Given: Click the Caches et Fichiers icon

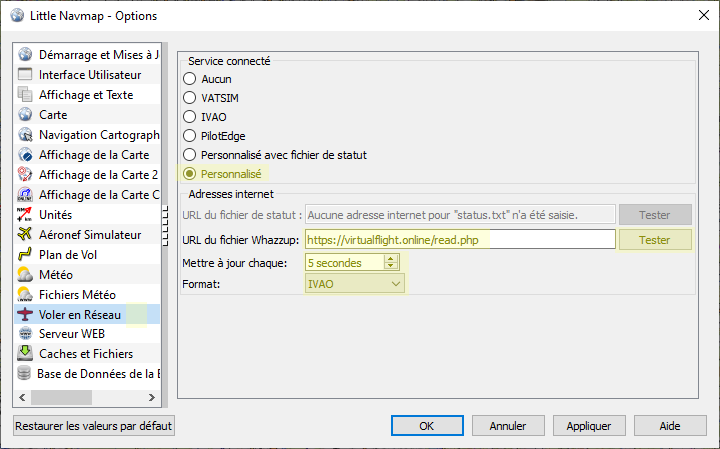Looking at the screenshot, I should [26, 354].
